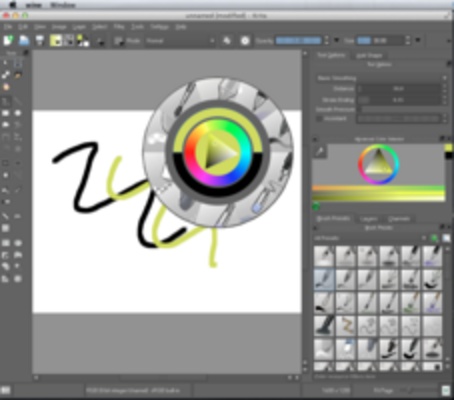Select the Rectangle shape tool in toolbox

pyautogui.click(x=6, y=113)
